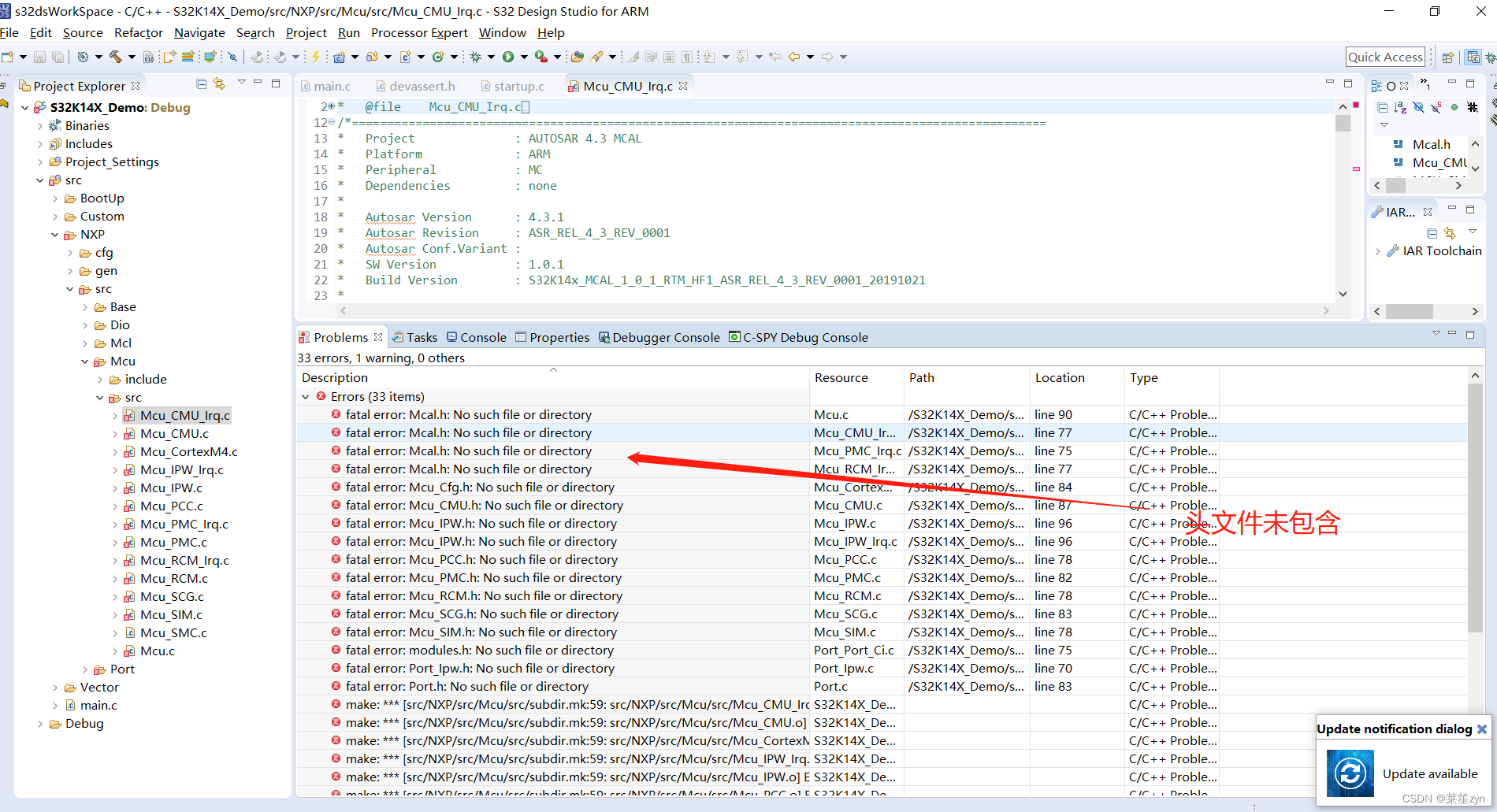Click Mcal.h in Outline view

[x=1431, y=144]
